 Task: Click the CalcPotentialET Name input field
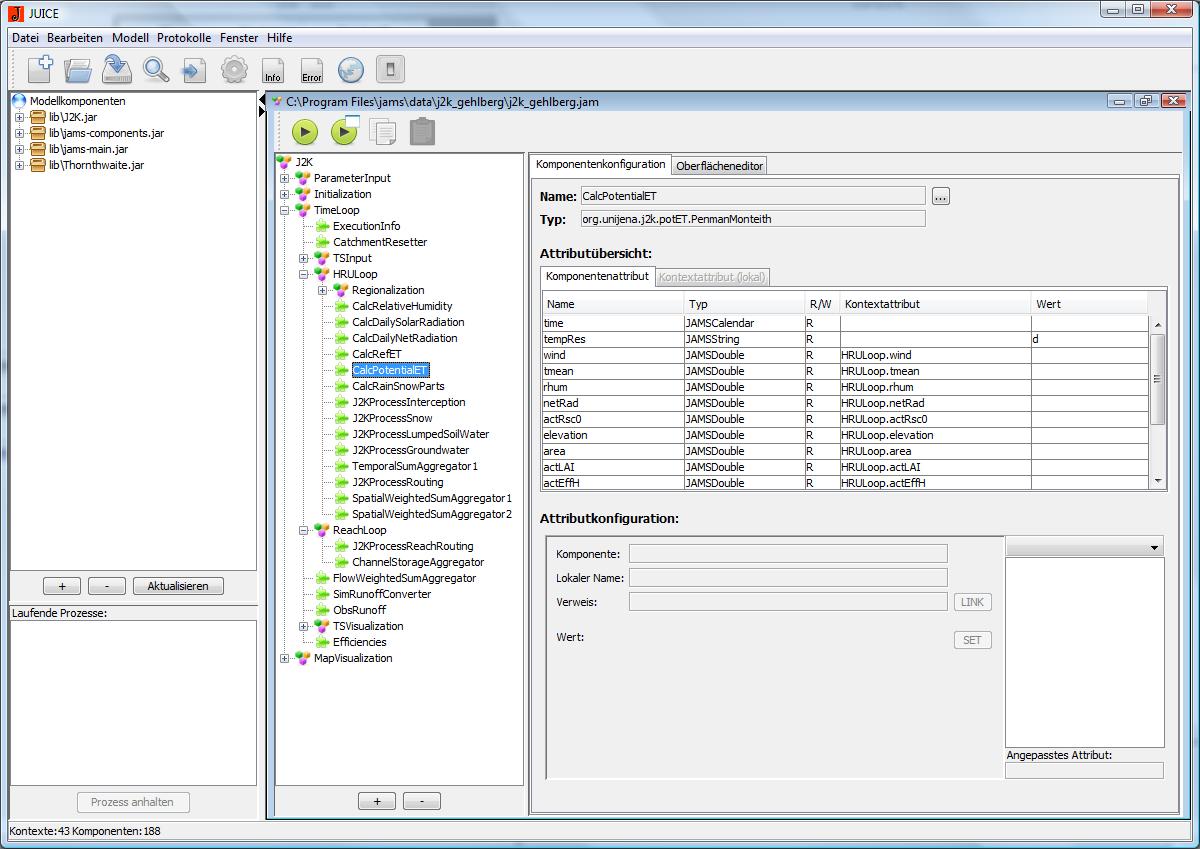pyautogui.click(x=752, y=196)
